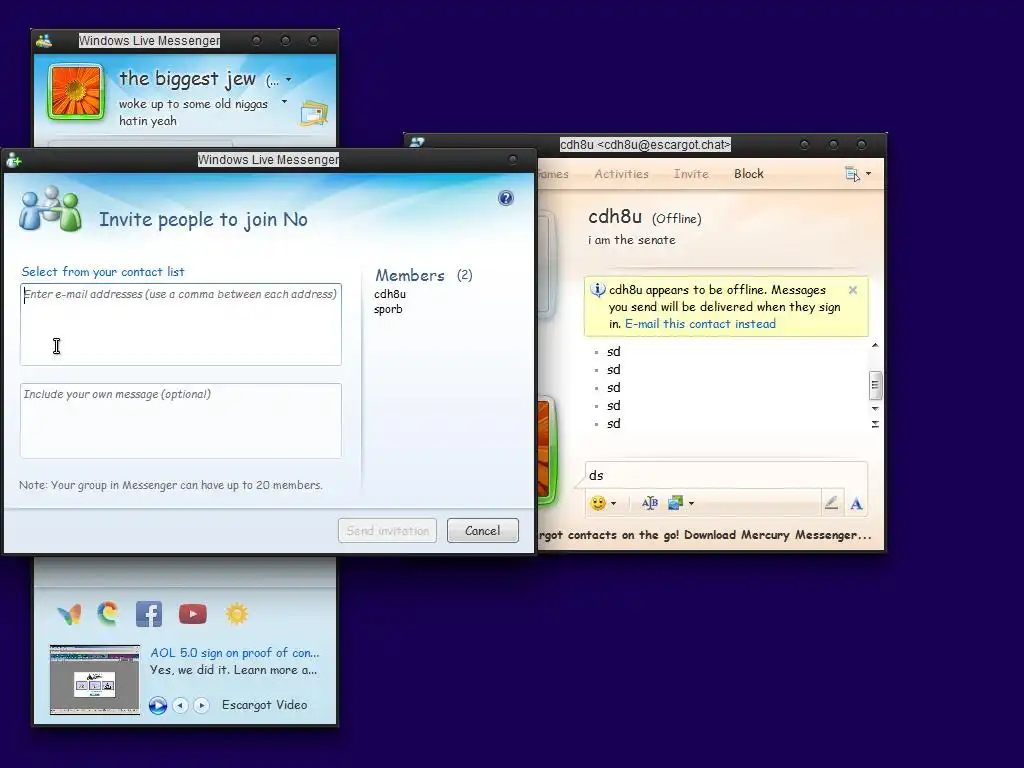Click the info icon in offline notice

[597, 289]
